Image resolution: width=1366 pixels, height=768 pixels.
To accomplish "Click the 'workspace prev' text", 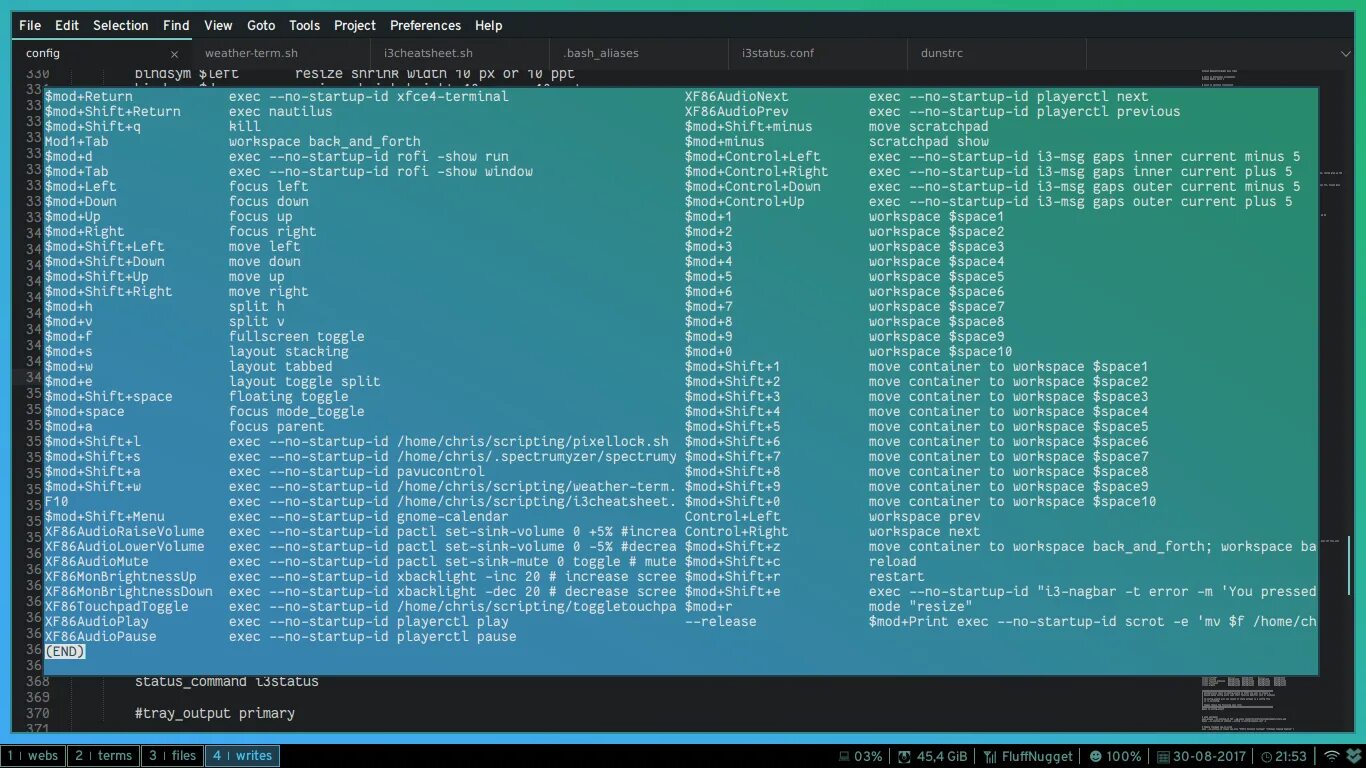I will click(x=924, y=516).
